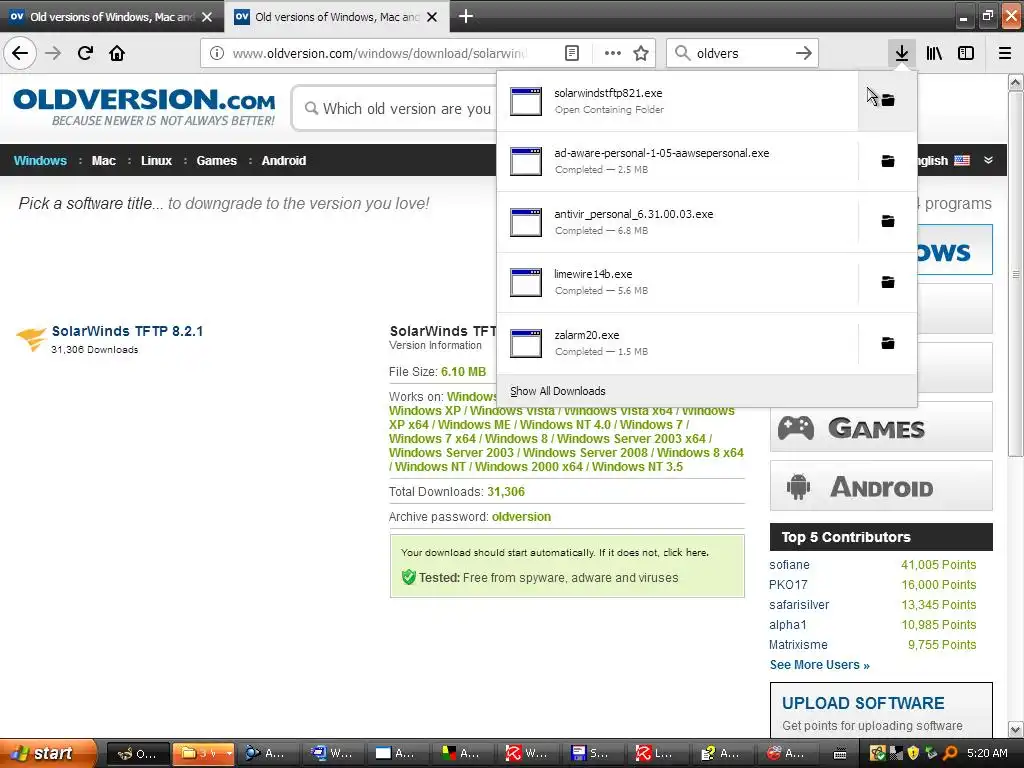1024x768 pixels.
Task: Open zalarm20.exe download entry
Action: pyautogui.click(x=677, y=343)
